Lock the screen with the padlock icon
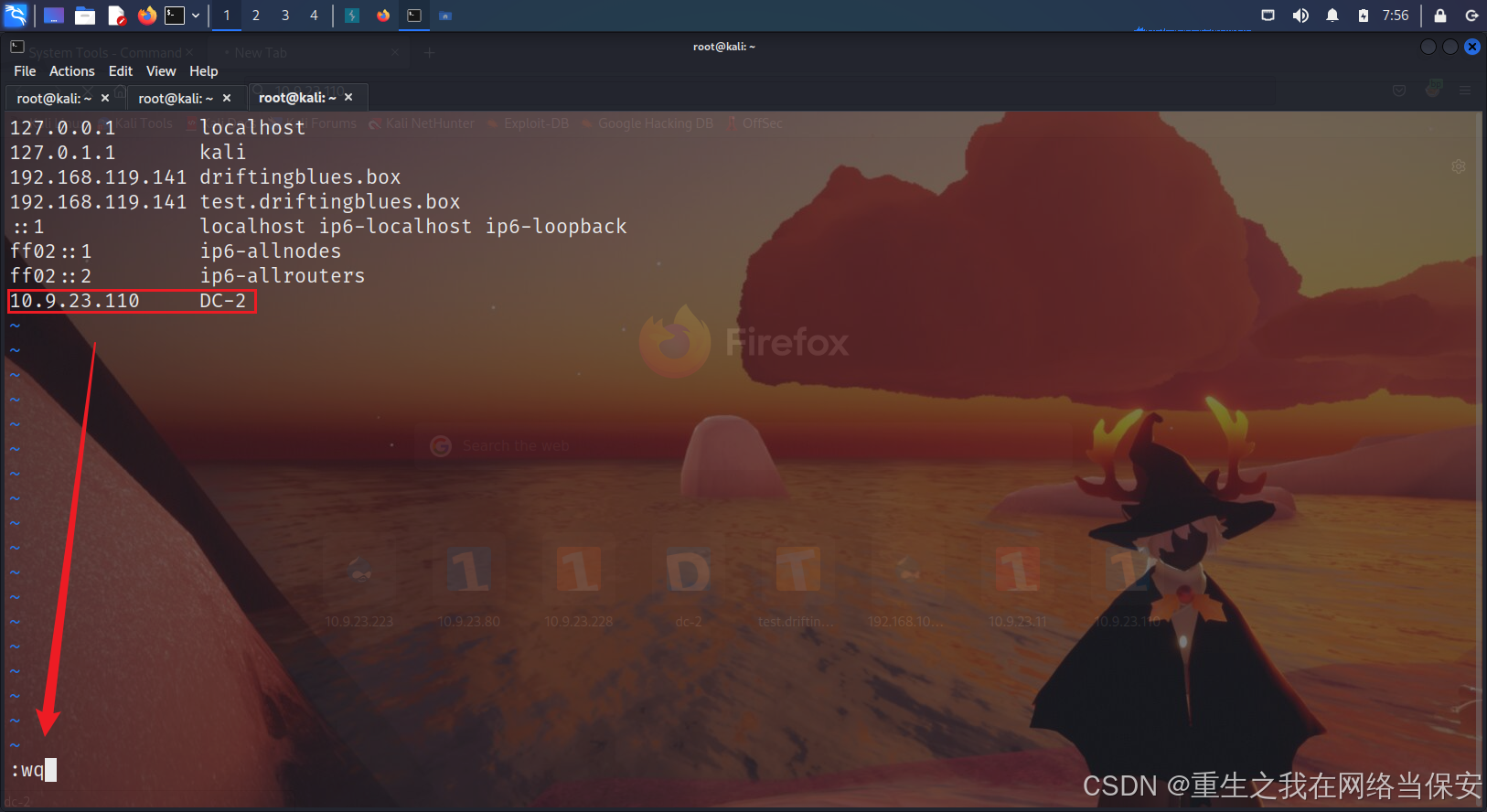The image size is (1487, 812). pos(1440,16)
